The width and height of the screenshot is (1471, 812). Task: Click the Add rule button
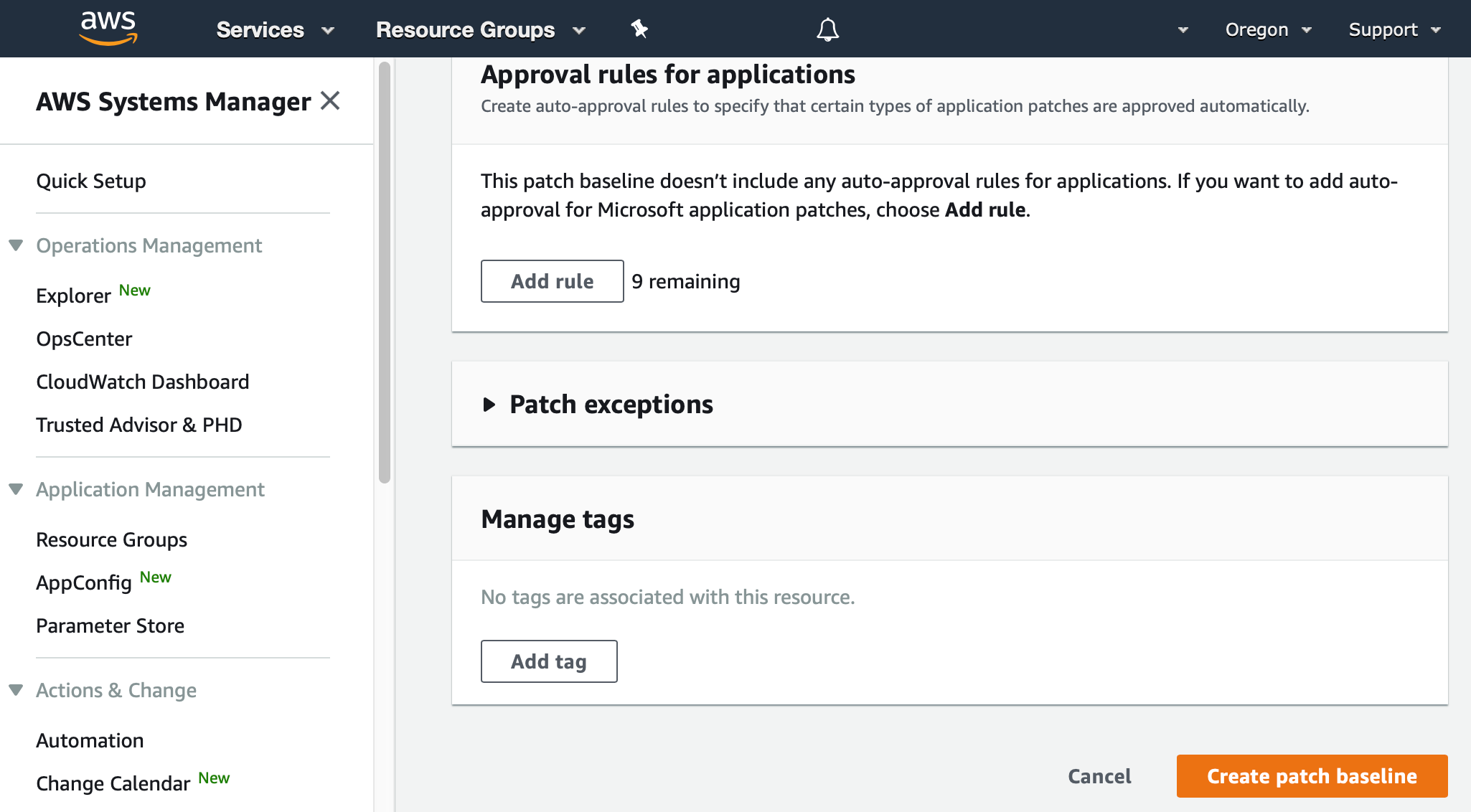pyautogui.click(x=551, y=280)
